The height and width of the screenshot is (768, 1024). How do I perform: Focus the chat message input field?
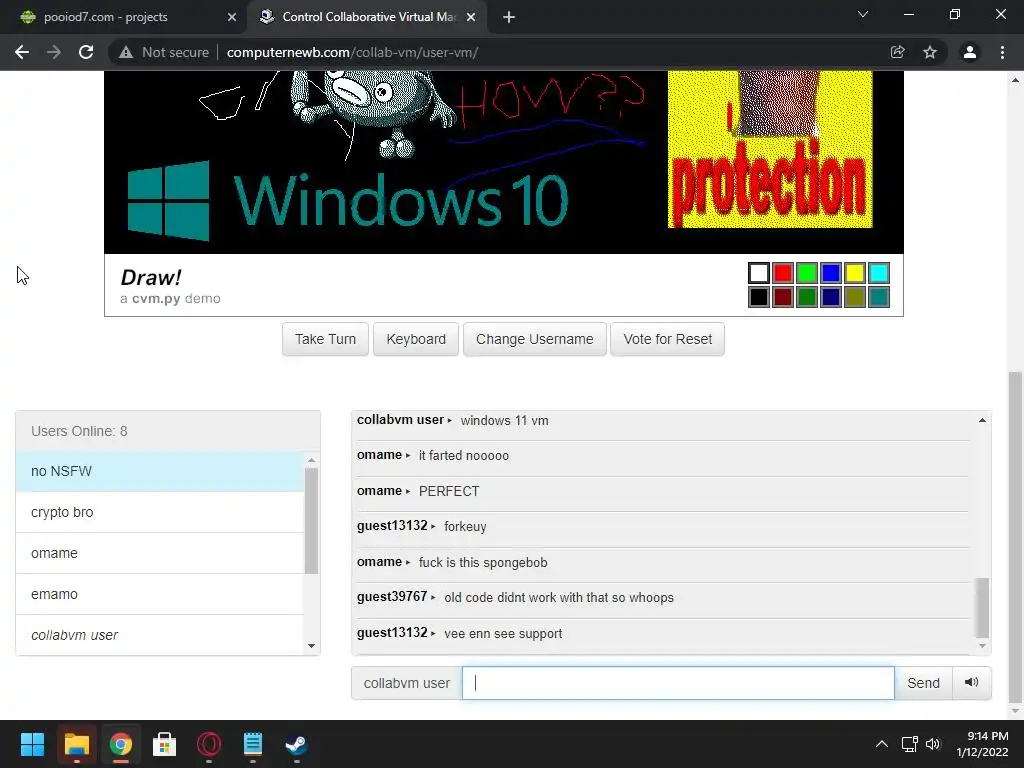pyautogui.click(x=678, y=682)
